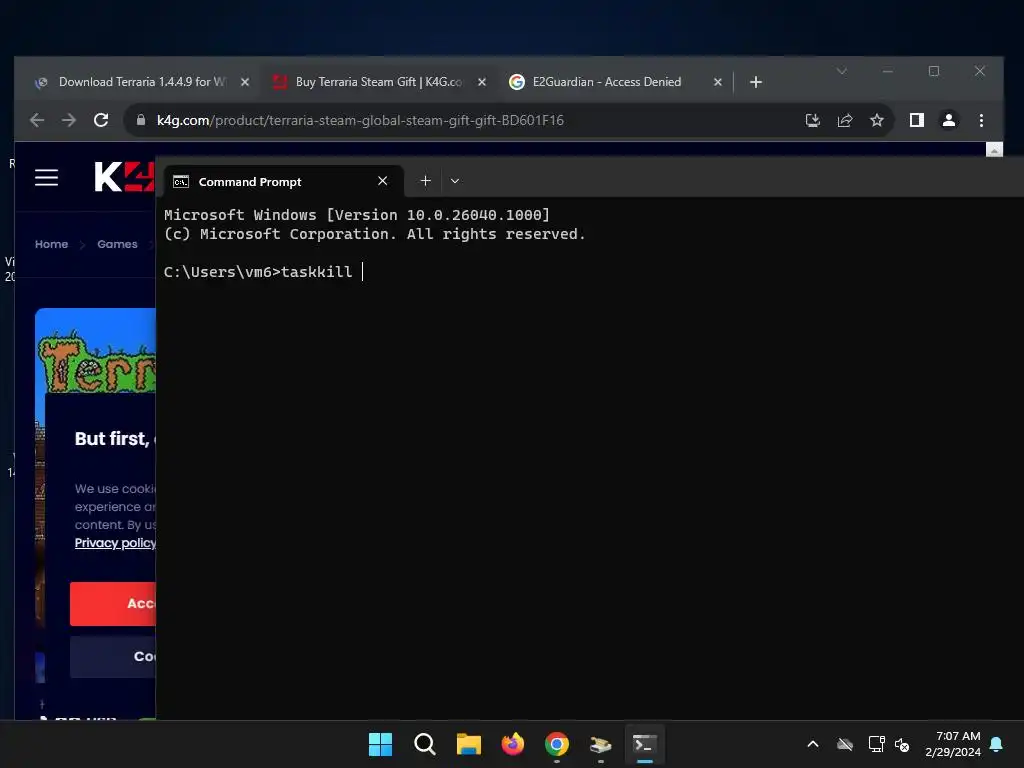This screenshot has width=1024, height=768.
Task: Open notifications bell icon
Action: click(x=996, y=744)
